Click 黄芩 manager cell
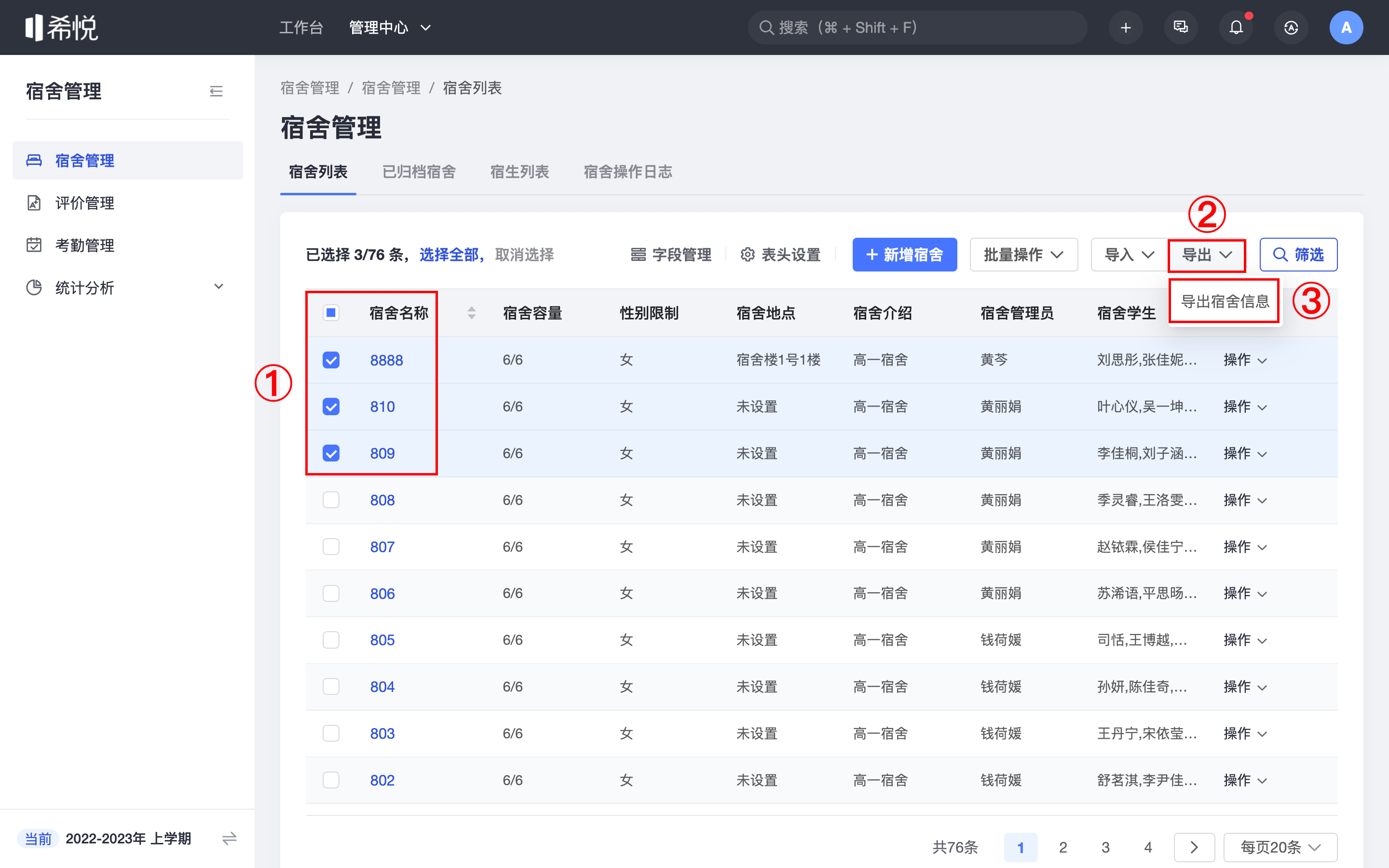 click(x=994, y=360)
